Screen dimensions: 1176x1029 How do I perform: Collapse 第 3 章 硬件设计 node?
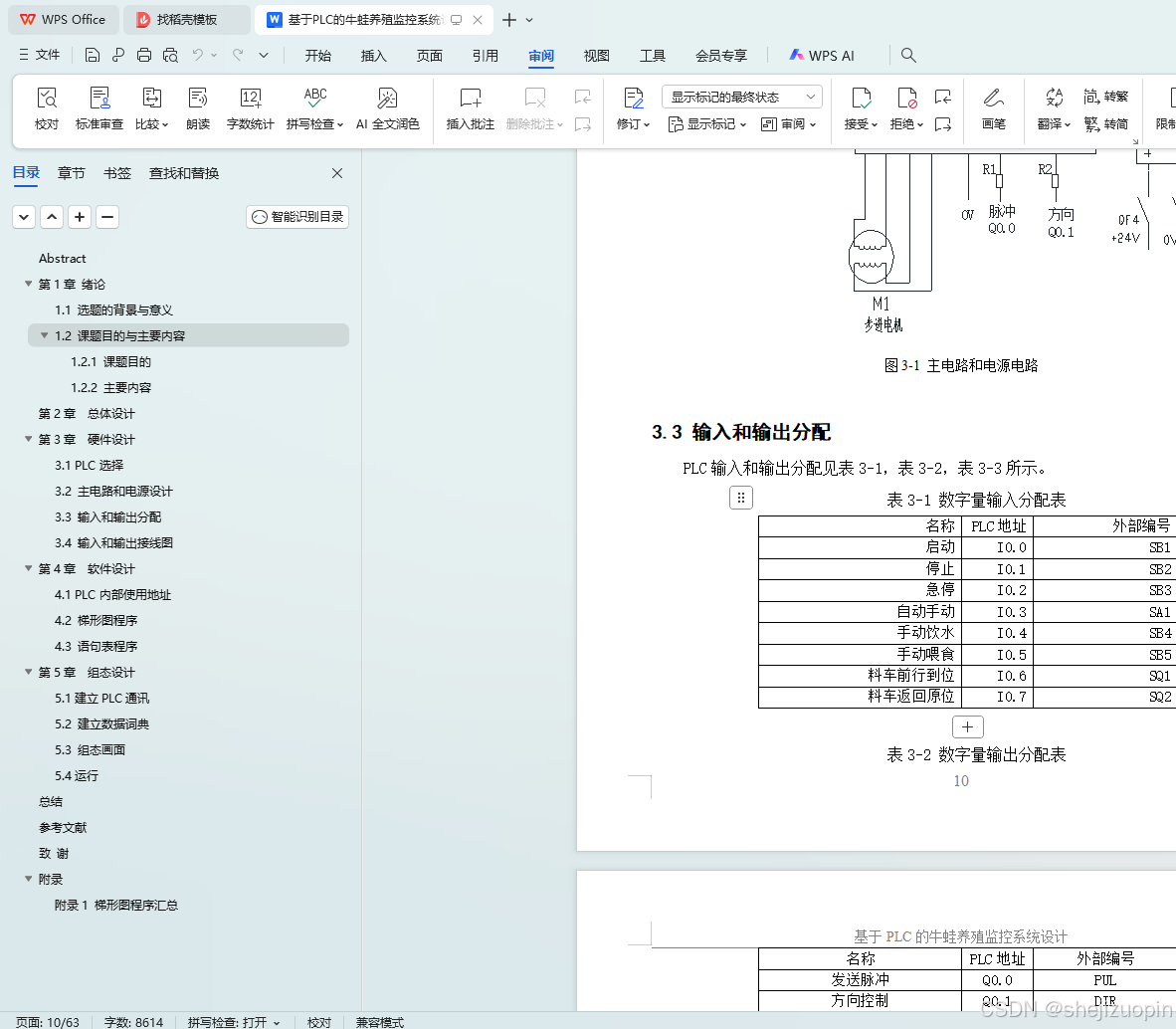point(29,439)
